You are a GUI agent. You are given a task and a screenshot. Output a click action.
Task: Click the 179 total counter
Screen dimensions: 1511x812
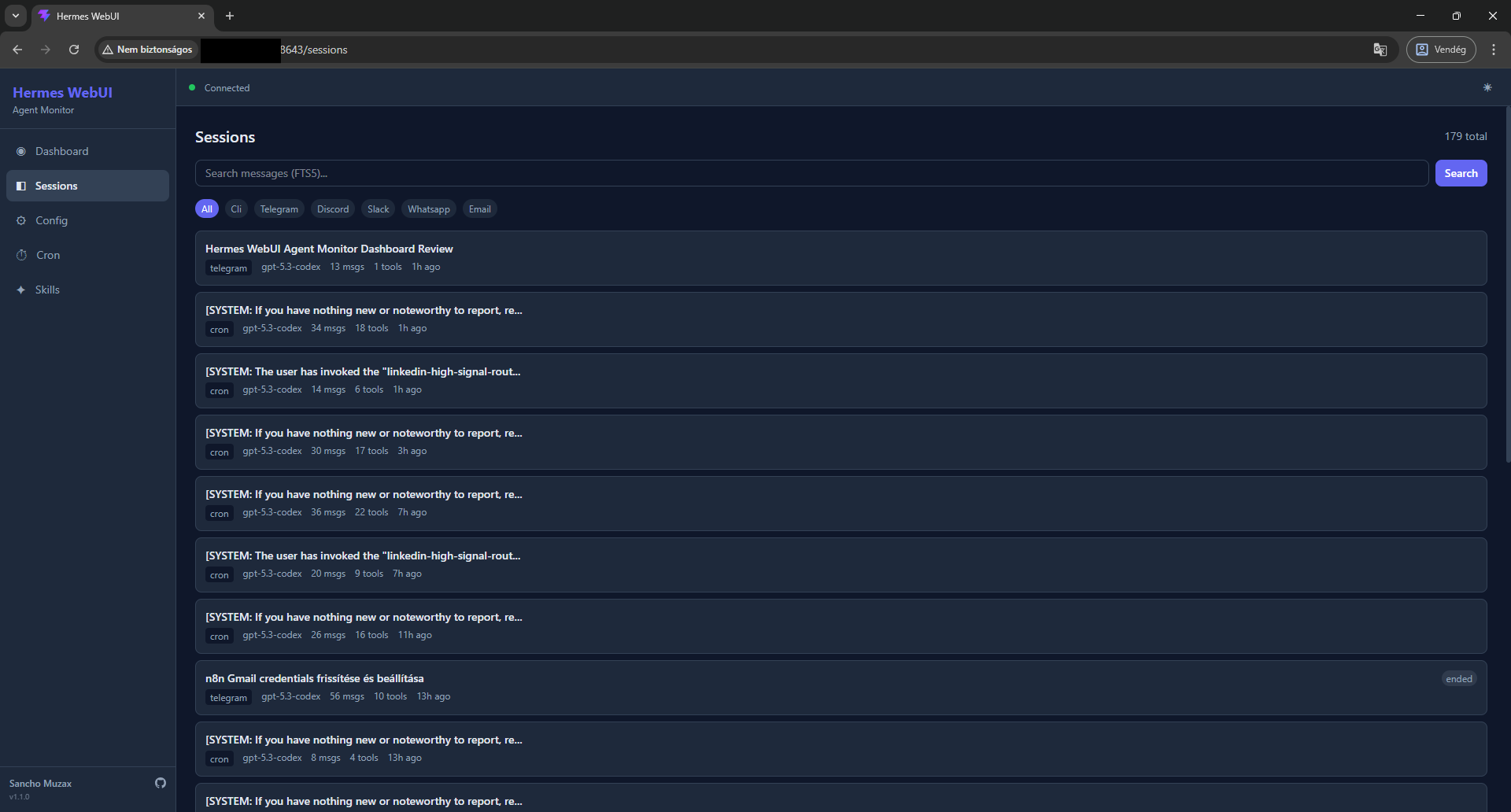1465,136
